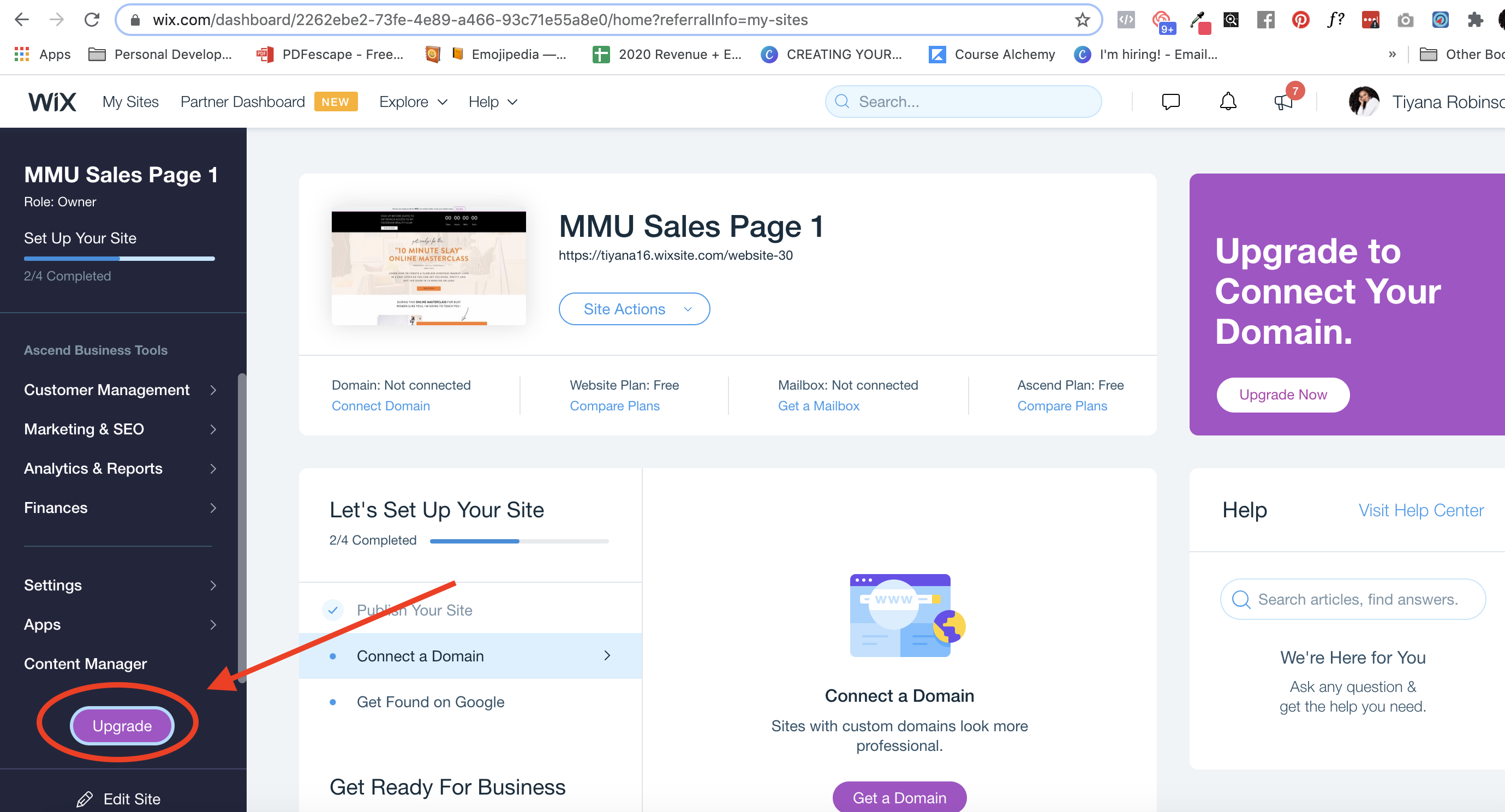Screen dimensions: 1505x812
Task: Switch to My Sites
Action: [x=130, y=101]
